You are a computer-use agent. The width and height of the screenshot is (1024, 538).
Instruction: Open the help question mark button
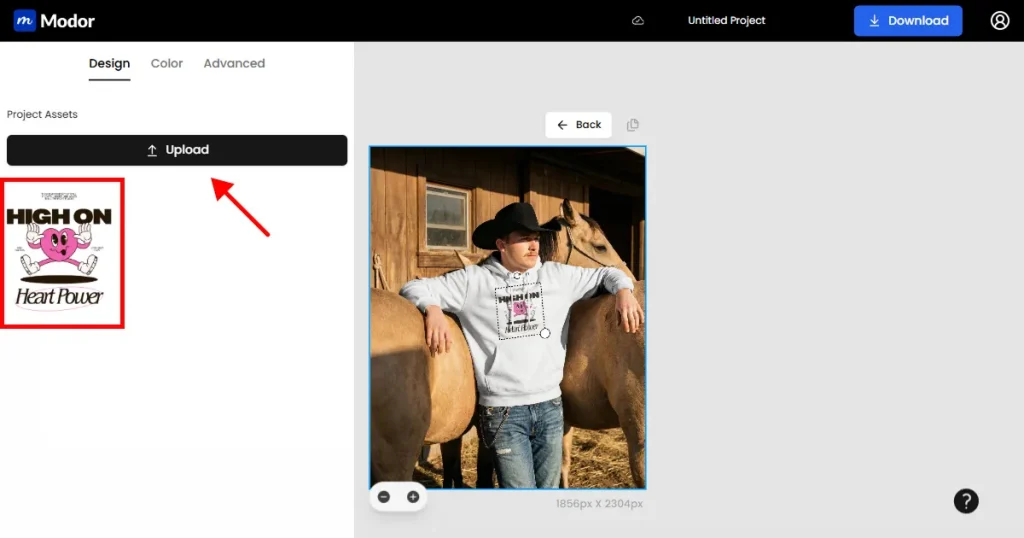pyautogui.click(x=966, y=501)
